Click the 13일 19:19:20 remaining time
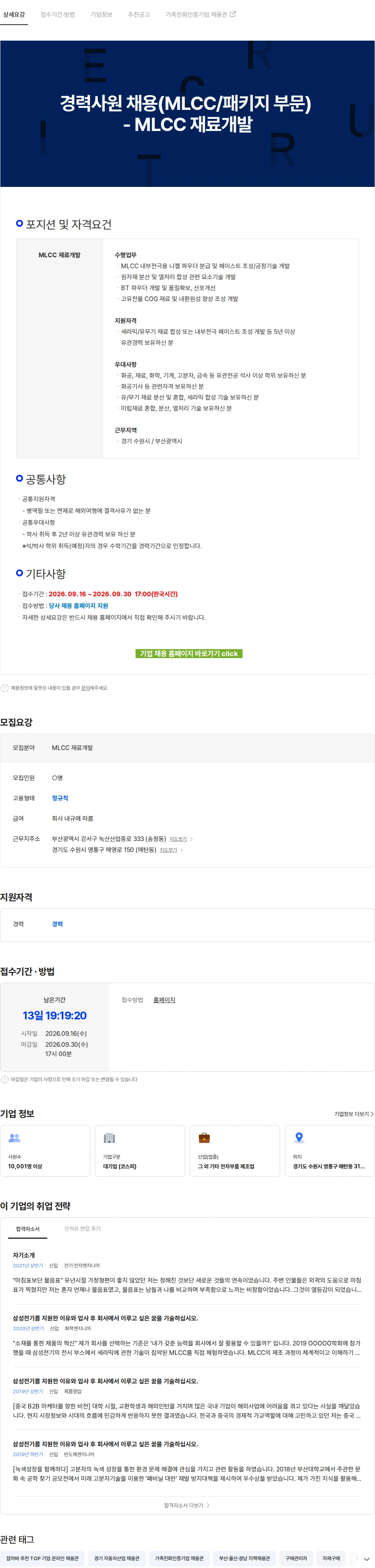Viewport: 375px width, 1568px height. 55,1015
